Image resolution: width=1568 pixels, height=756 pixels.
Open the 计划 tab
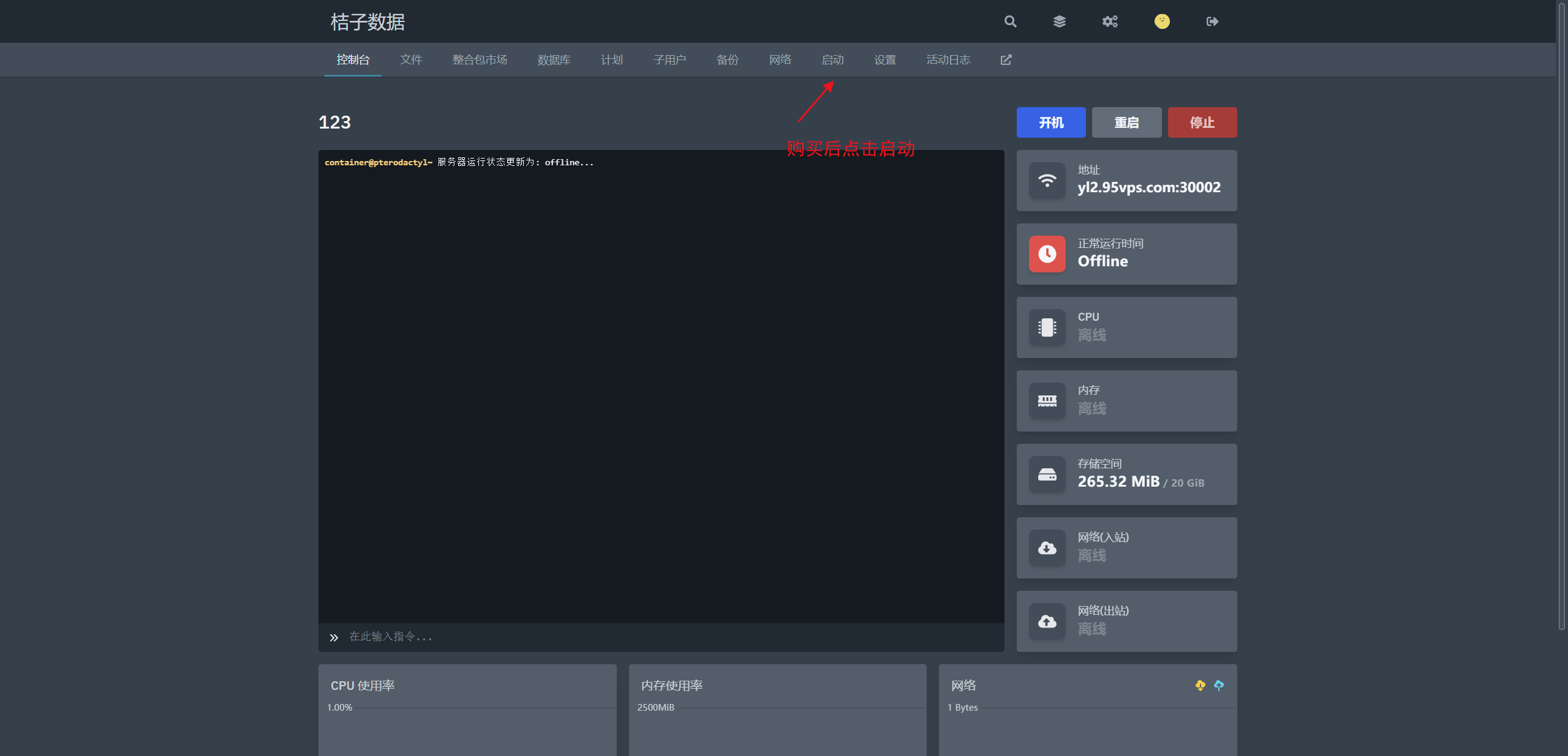612,59
